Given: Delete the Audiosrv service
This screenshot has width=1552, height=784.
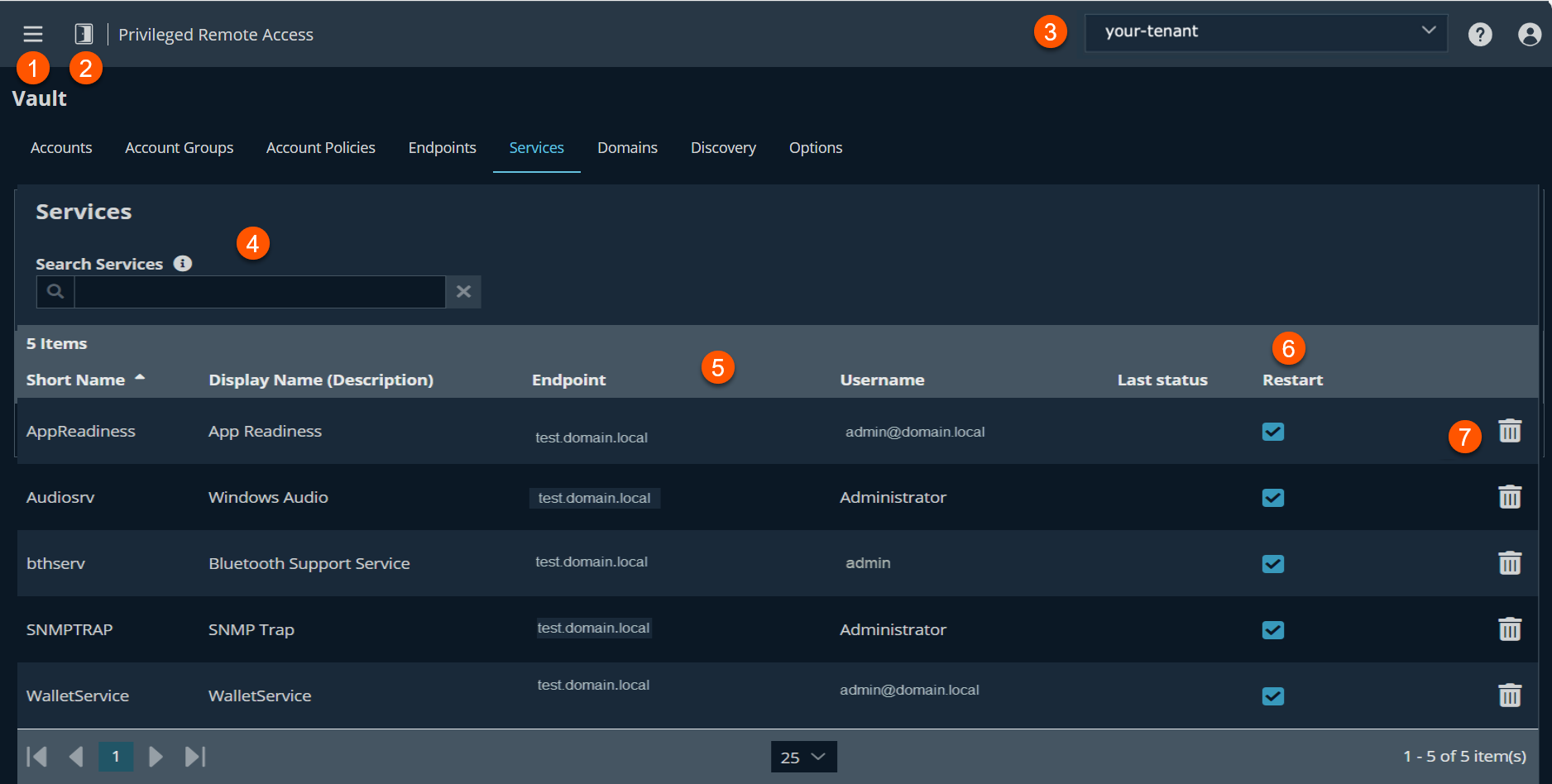Looking at the screenshot, I should click(x=1510, y=497).
